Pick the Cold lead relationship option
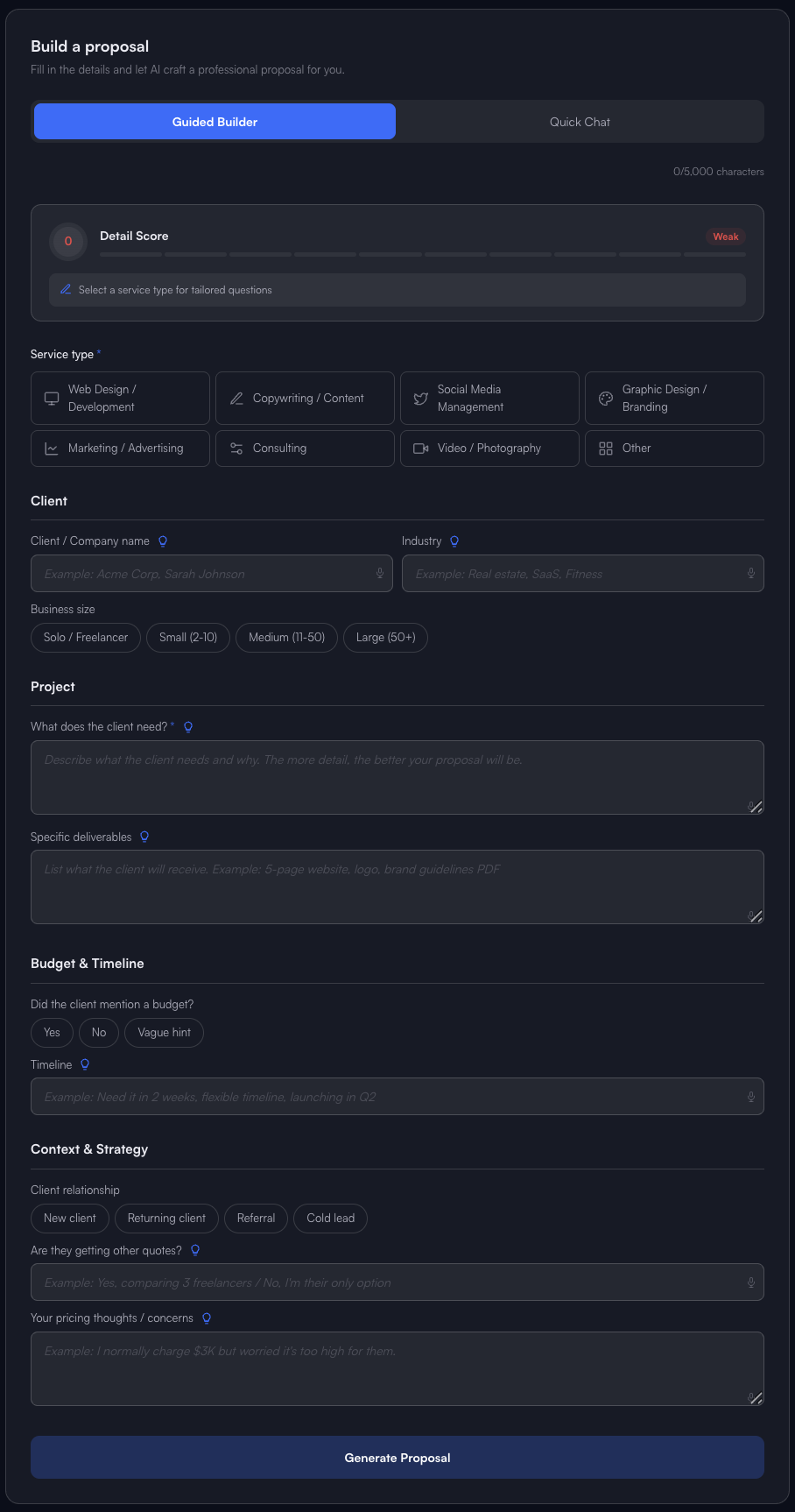This screenshot has height=1512, width=795. tap(330, 1219)
